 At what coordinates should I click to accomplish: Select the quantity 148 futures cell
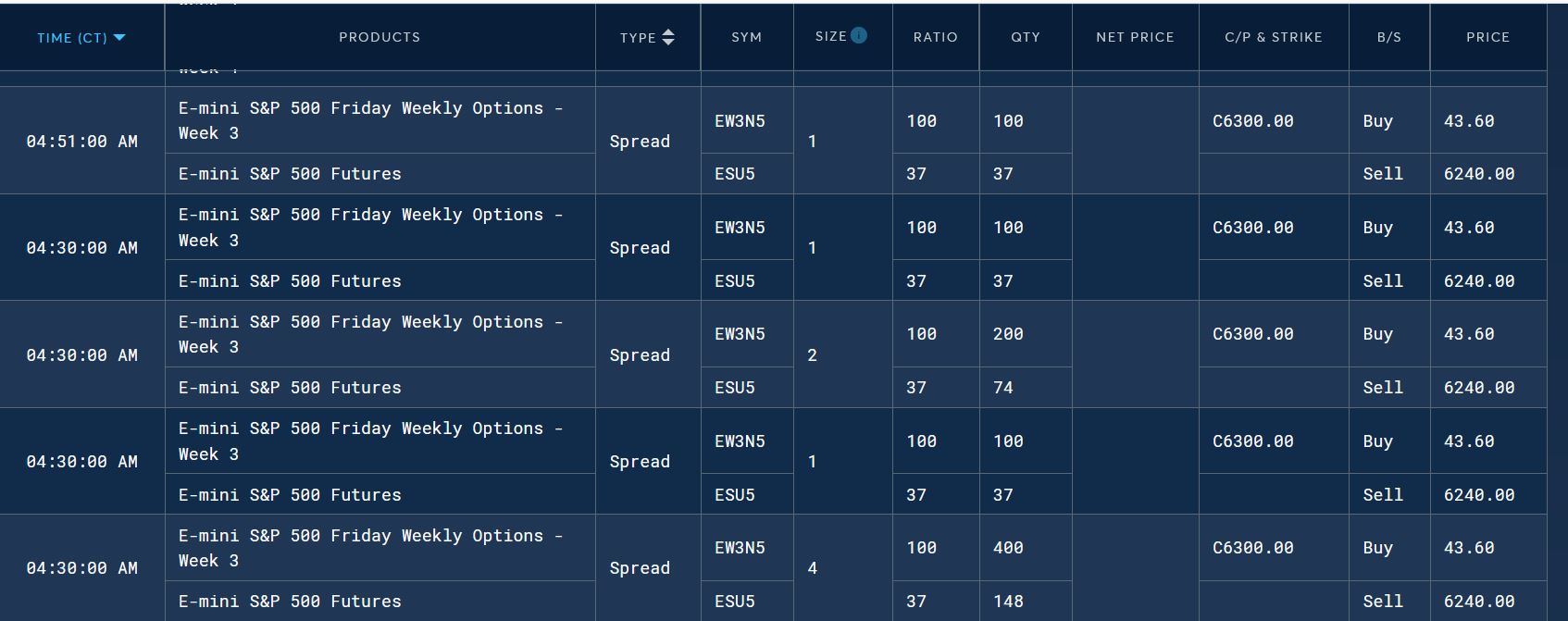point(1008,602)
